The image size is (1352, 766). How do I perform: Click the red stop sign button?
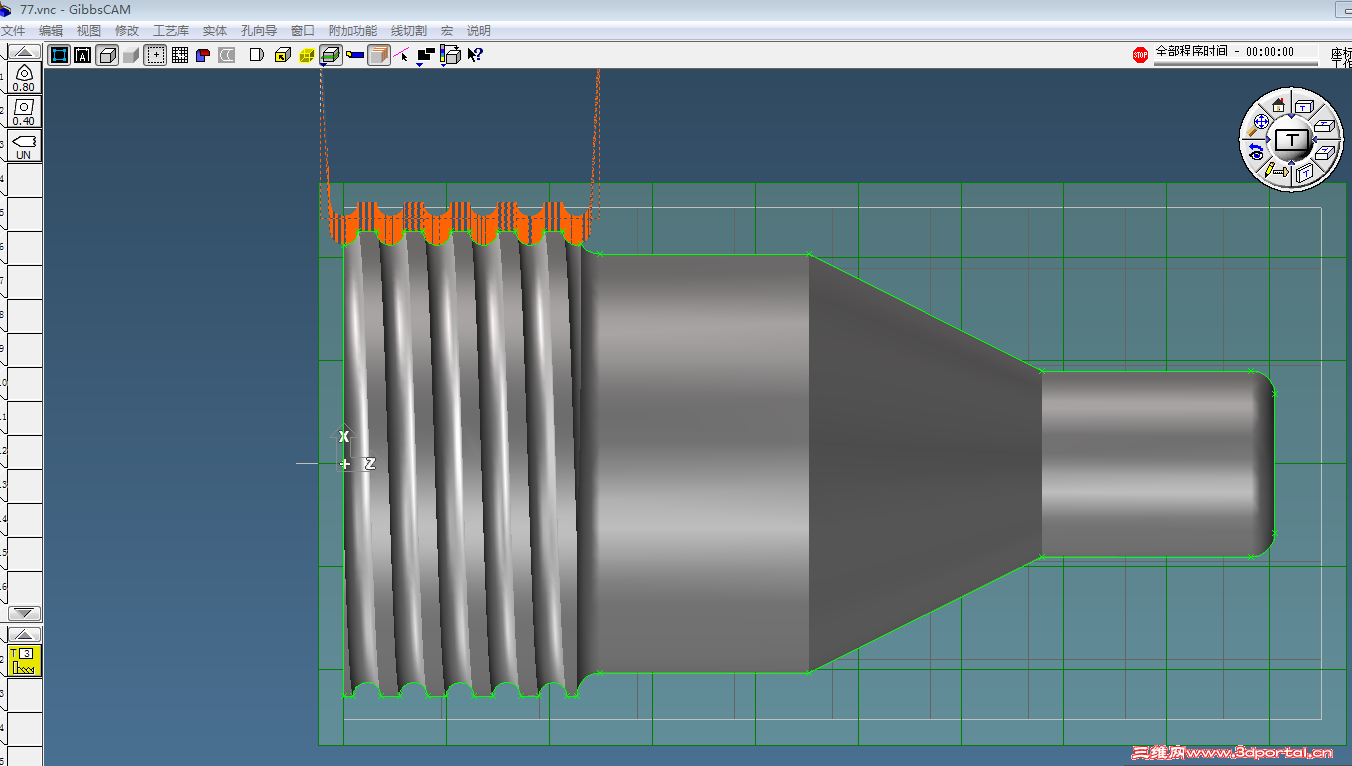point(1140,54)
